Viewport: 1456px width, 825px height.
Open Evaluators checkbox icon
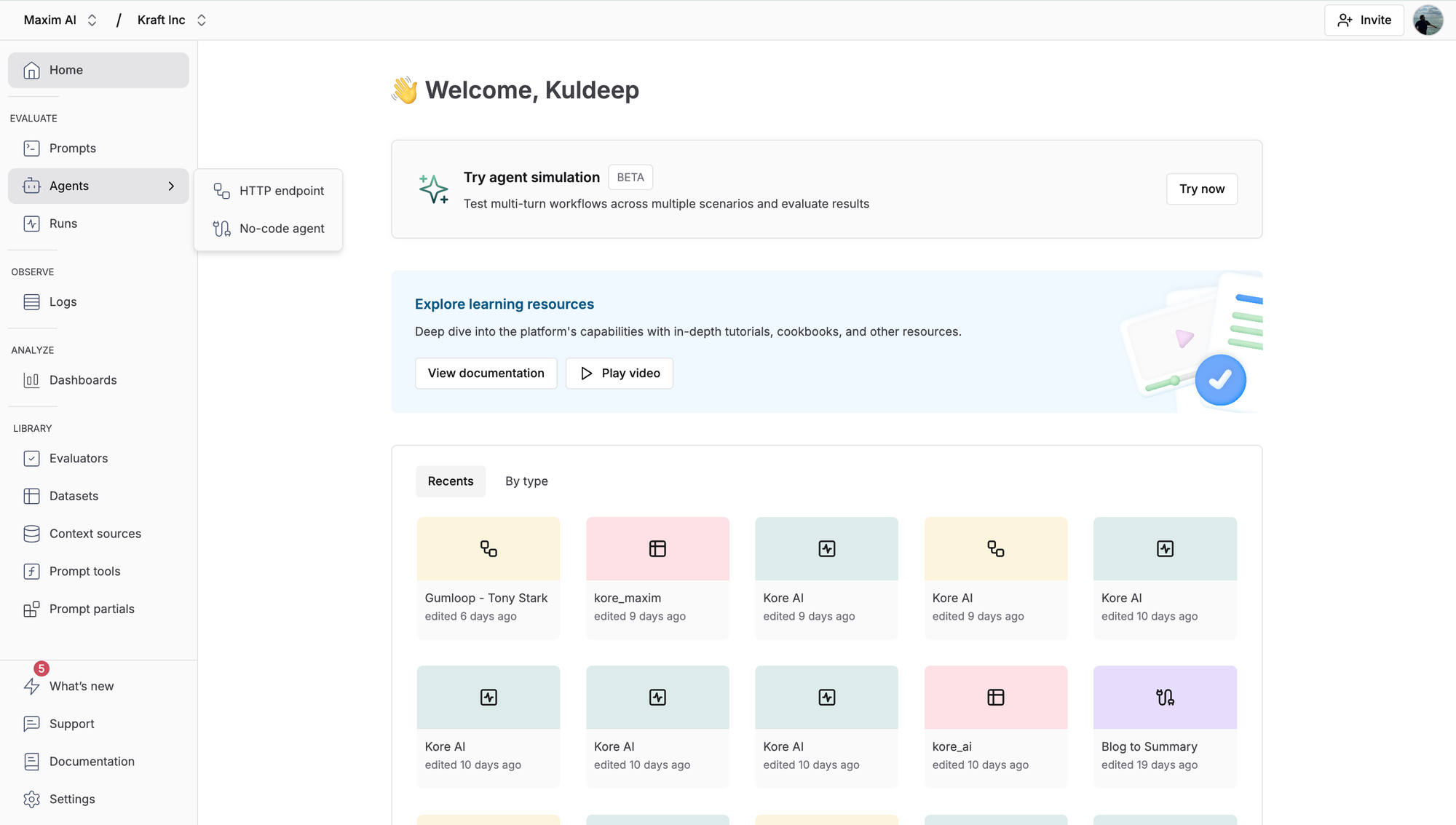pos(31,459)
